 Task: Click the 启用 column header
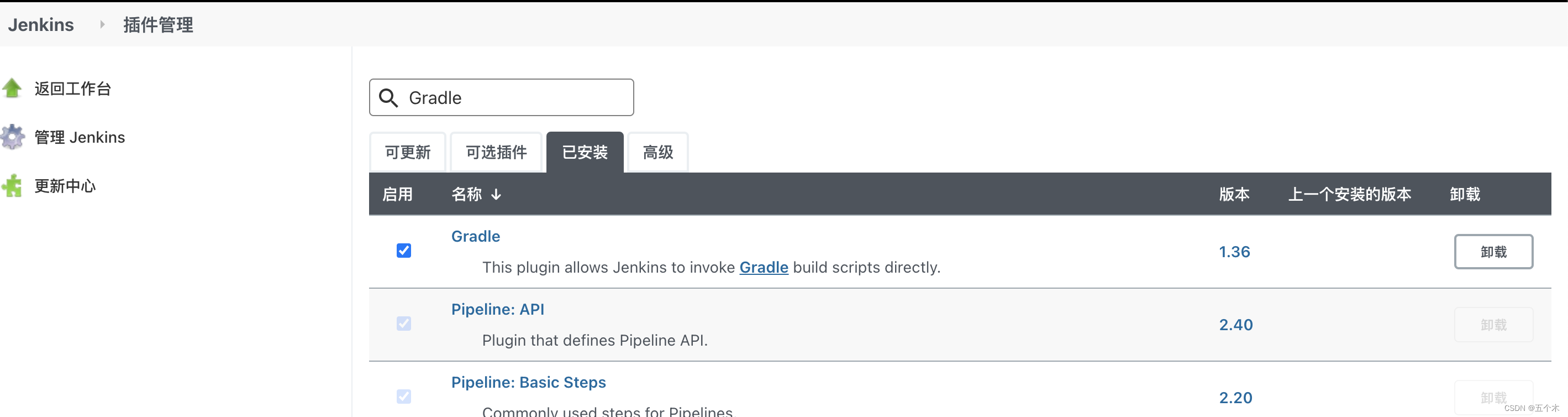tap(397, 195)
